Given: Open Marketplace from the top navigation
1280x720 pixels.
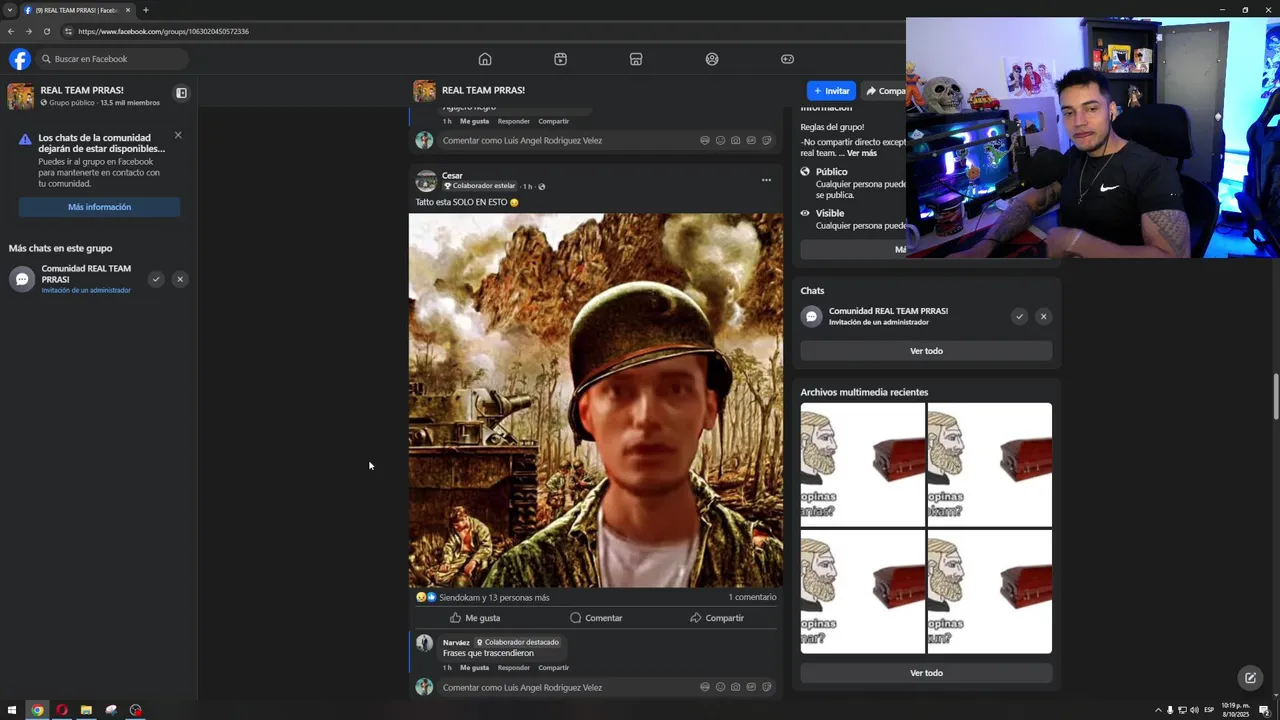Looking at the screenshot, I should [636, 59].
